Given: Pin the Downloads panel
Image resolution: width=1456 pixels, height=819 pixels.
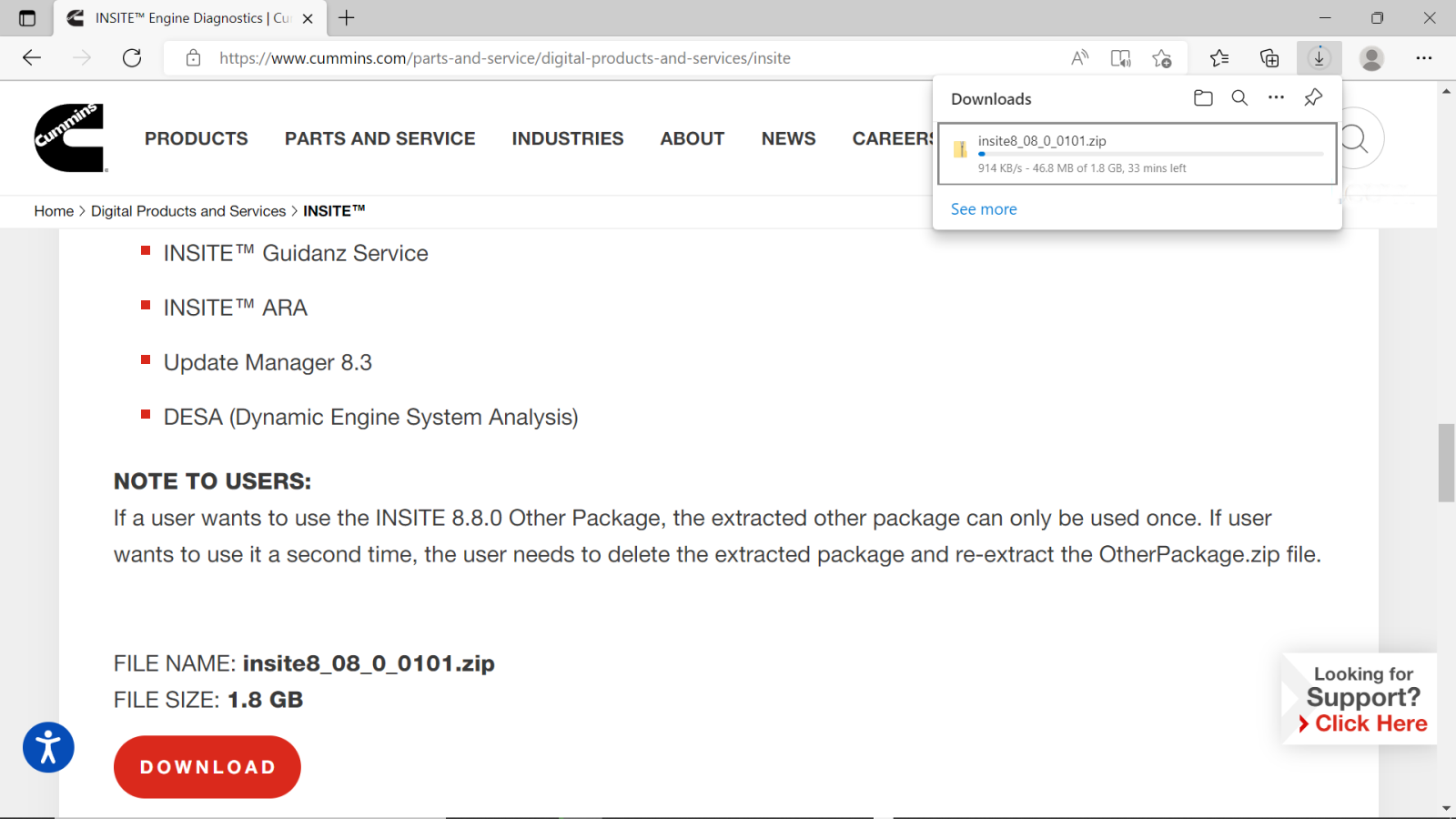Looking at the screenshot, I should pos(1313,97).
